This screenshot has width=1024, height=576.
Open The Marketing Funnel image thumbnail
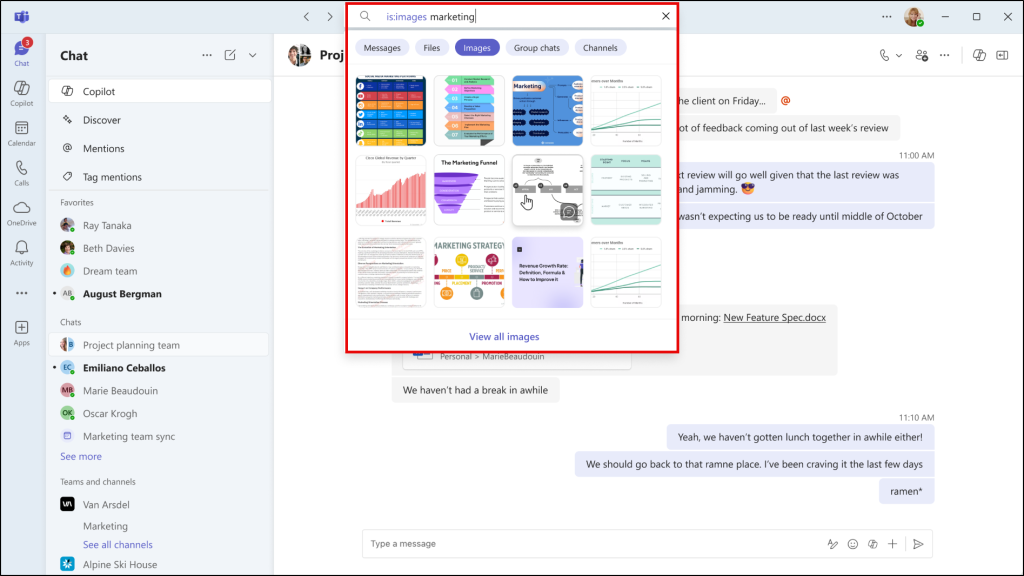tap(469, 190)
